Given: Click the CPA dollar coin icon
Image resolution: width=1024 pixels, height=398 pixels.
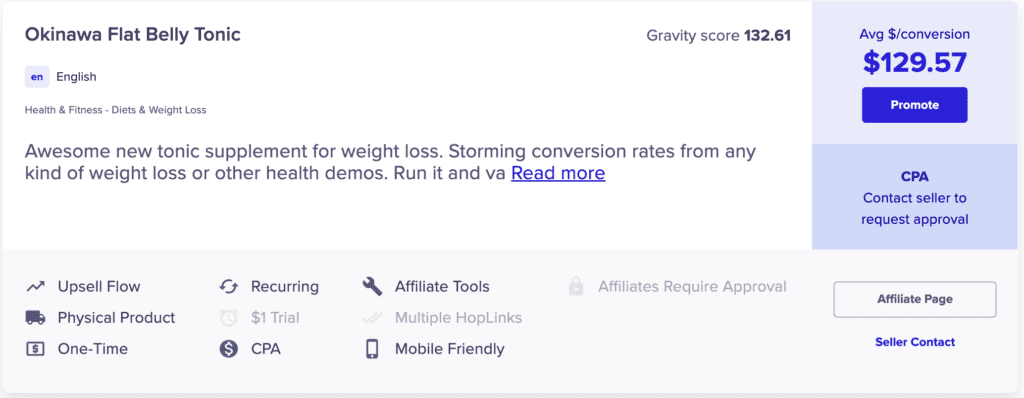Looking at the screenshot, I should pos(229,349).
